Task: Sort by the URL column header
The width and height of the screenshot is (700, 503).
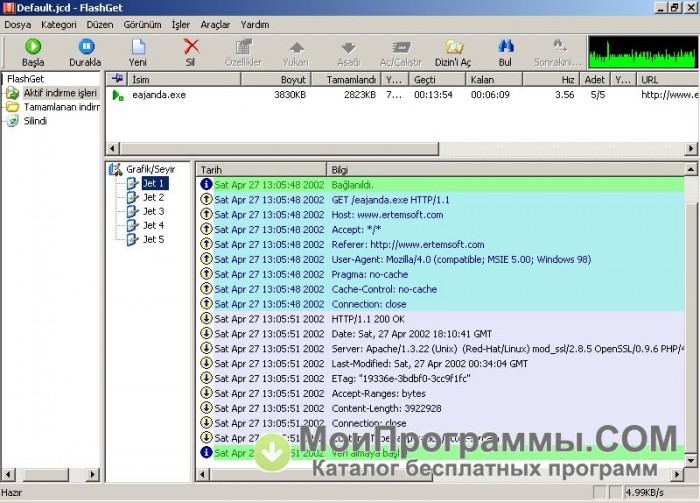Action: (668, 79)
